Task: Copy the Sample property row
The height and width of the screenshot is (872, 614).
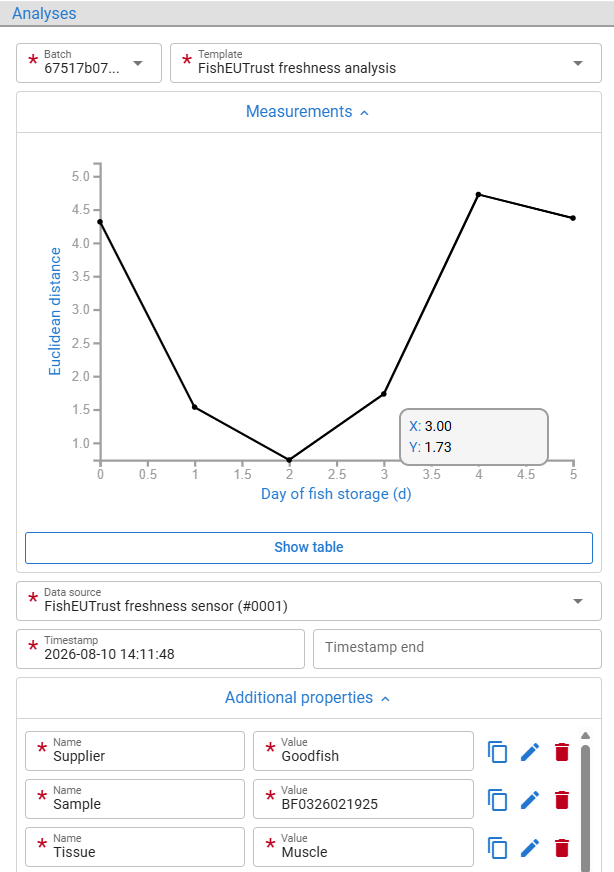Action: coord(497,800)
